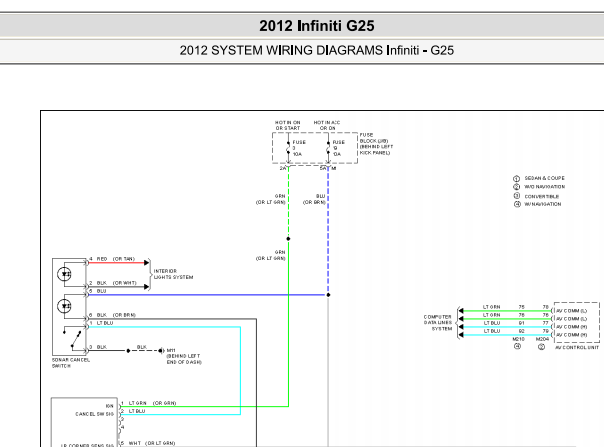
Task: Click the arrowhead on the RED (OR TAN) wire
Action: pos(146,263)
